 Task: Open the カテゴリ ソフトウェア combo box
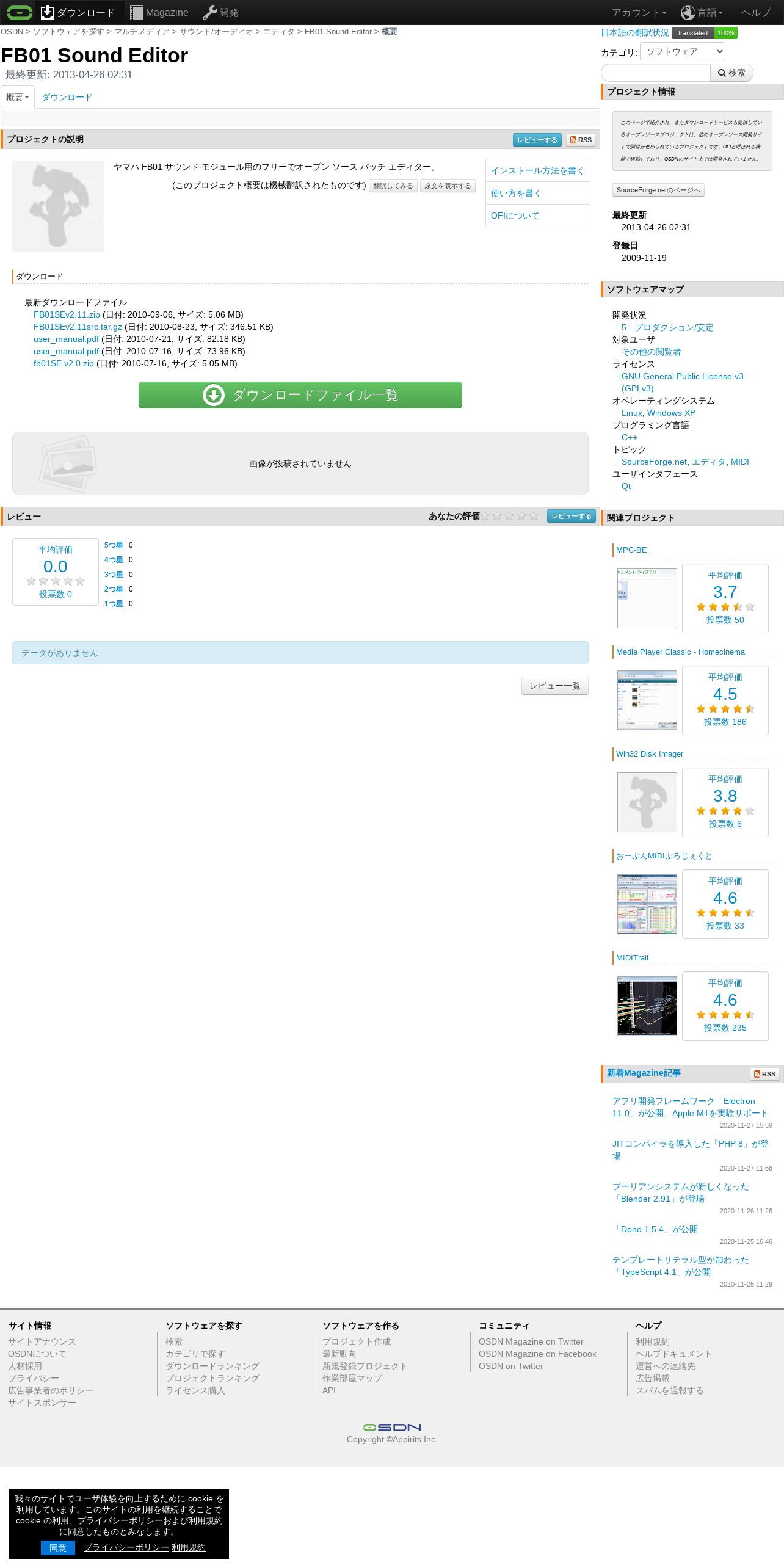click(683, 52)
